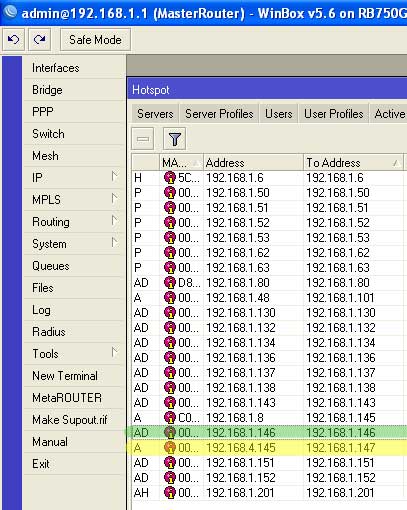Select host icon for 192.168.1.146 row

click(x=170, y=433)
